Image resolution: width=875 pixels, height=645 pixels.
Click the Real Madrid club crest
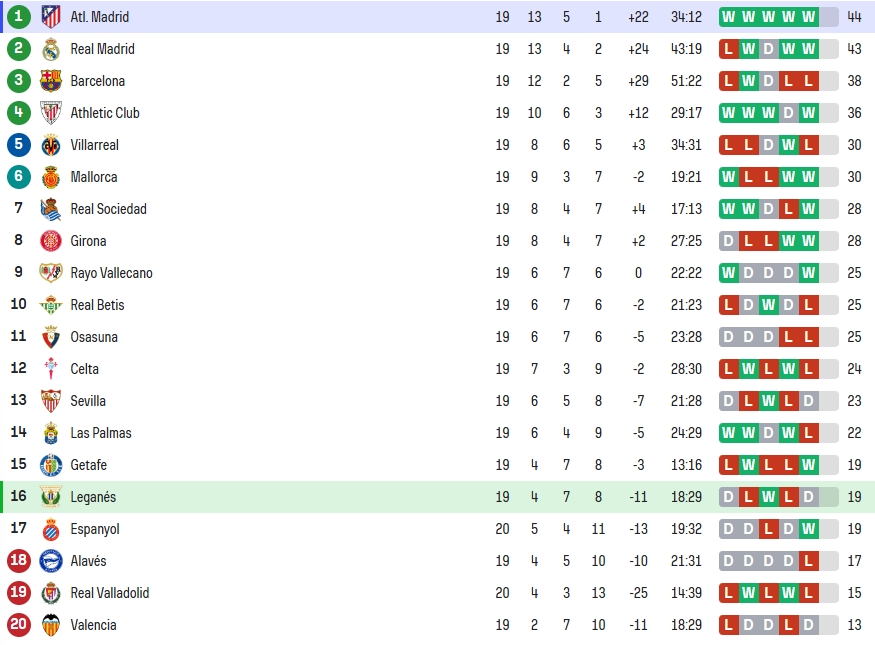pyautogui.click(x=51, y=49)
